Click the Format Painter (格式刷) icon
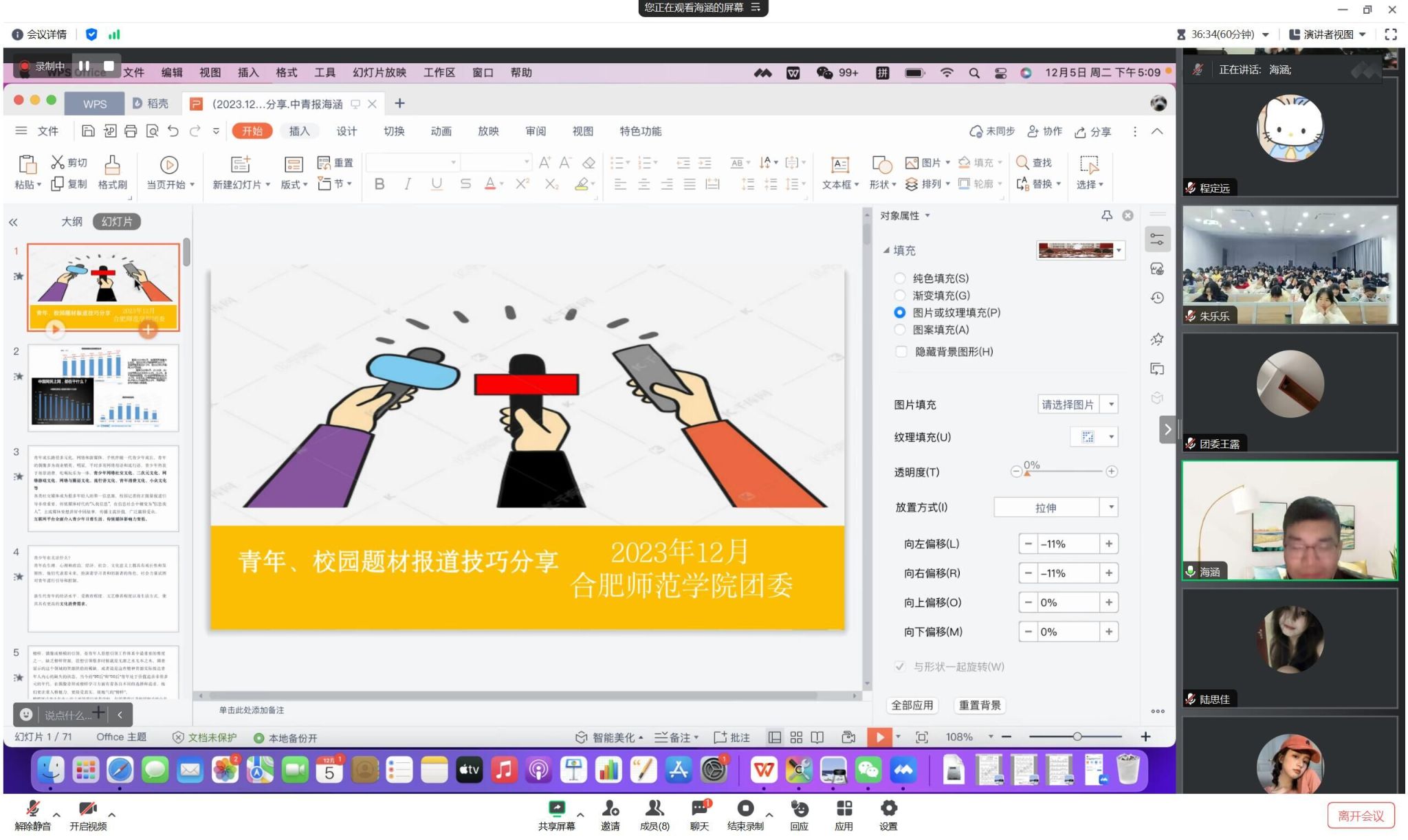This screenshot has width=1408, height=840. point(112,165)
